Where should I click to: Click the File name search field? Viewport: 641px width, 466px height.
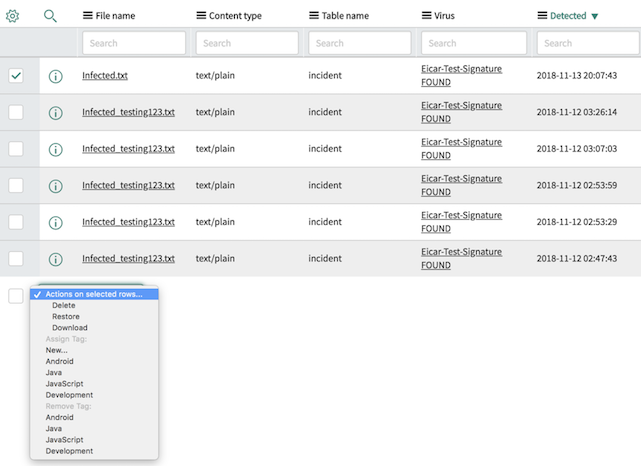(134, 43)
